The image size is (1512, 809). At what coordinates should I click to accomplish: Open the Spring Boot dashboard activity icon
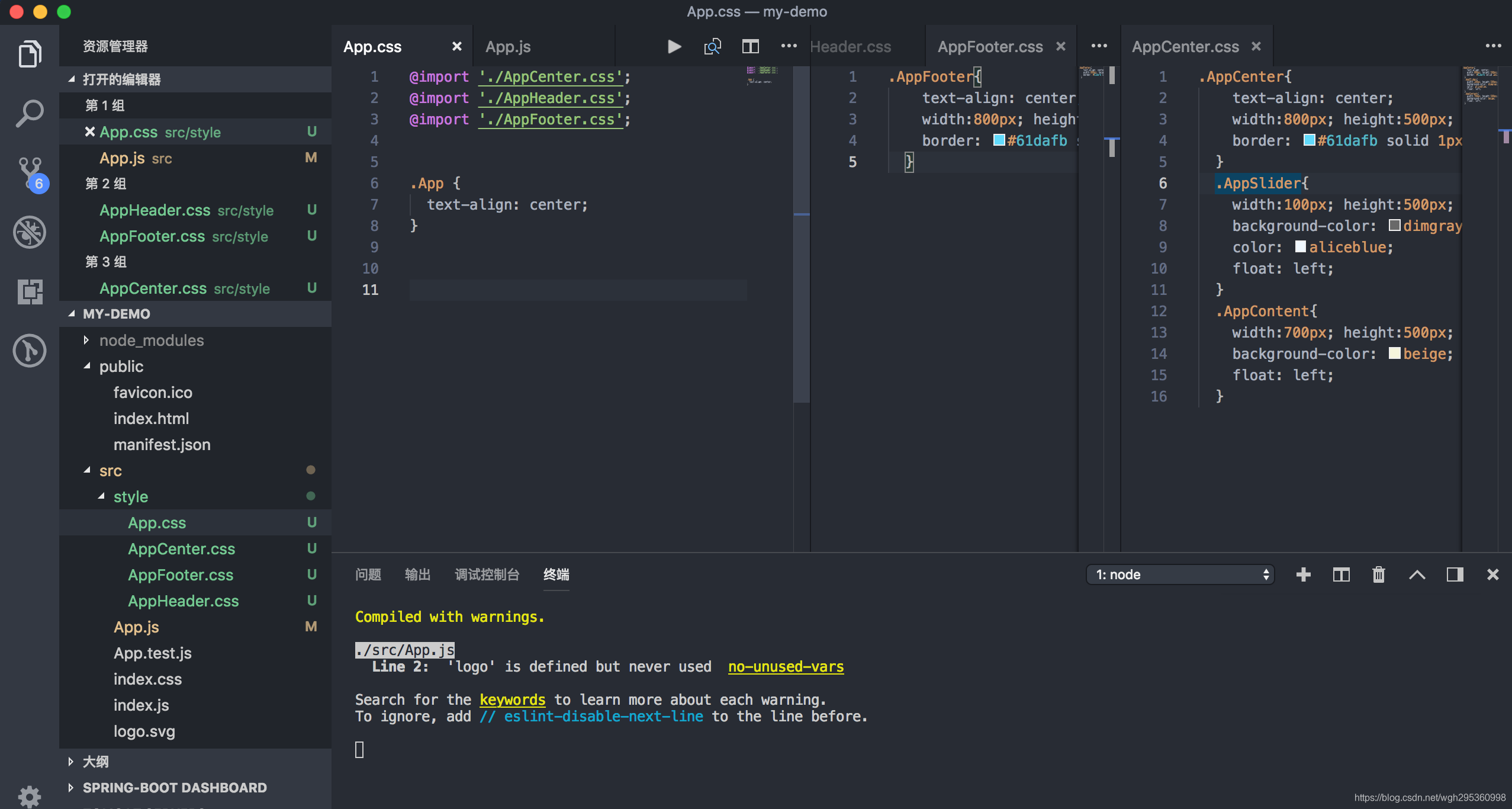point(30,351)
